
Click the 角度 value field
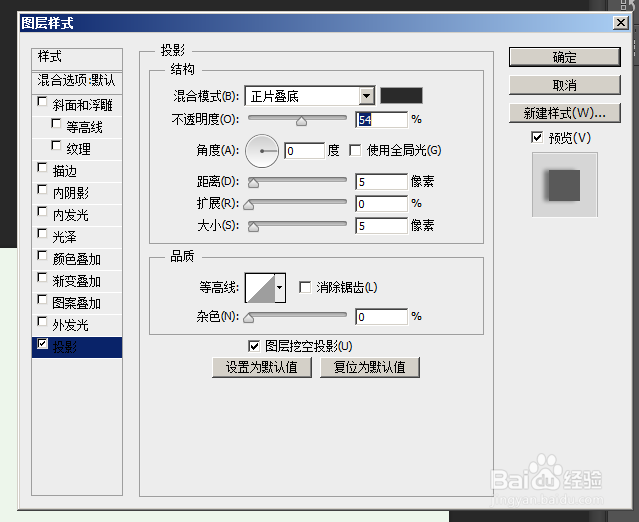click(304, 151)
